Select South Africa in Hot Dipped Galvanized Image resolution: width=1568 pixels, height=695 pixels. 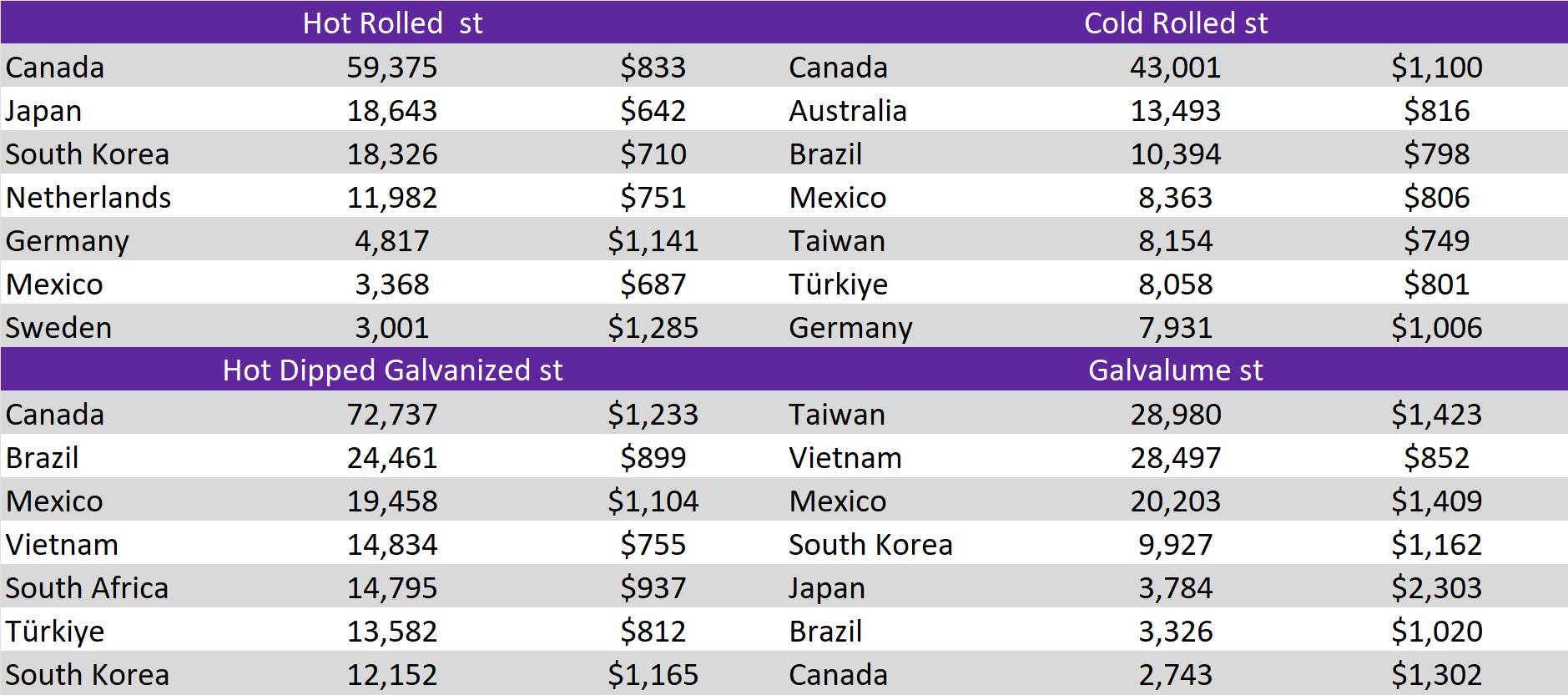pos(87,588)
